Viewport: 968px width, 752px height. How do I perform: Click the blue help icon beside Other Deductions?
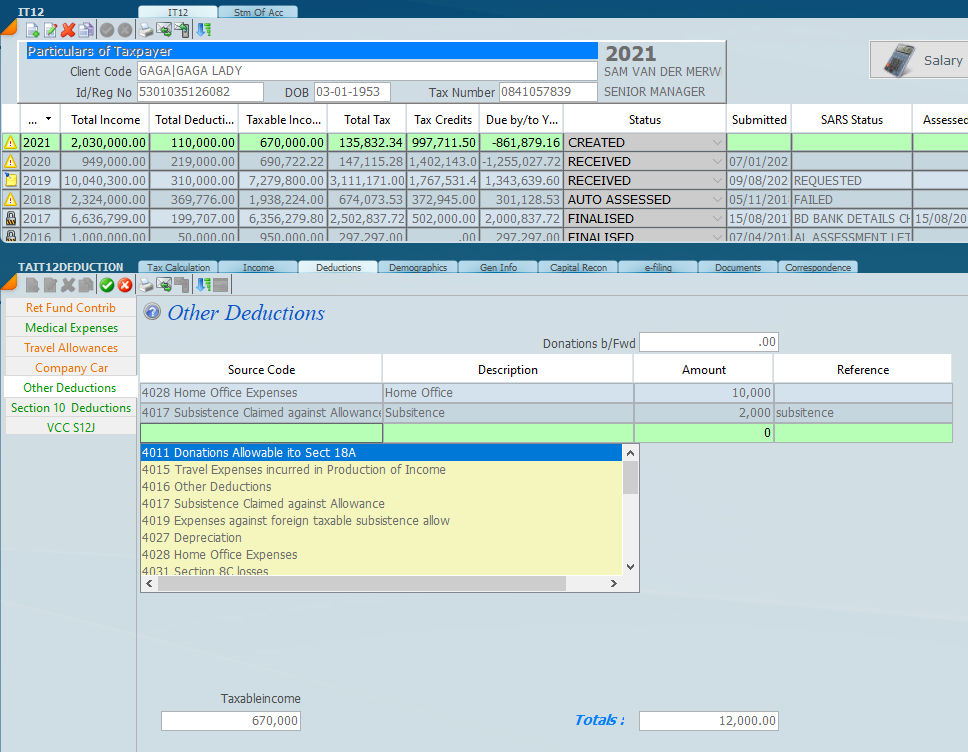point(152,312)
